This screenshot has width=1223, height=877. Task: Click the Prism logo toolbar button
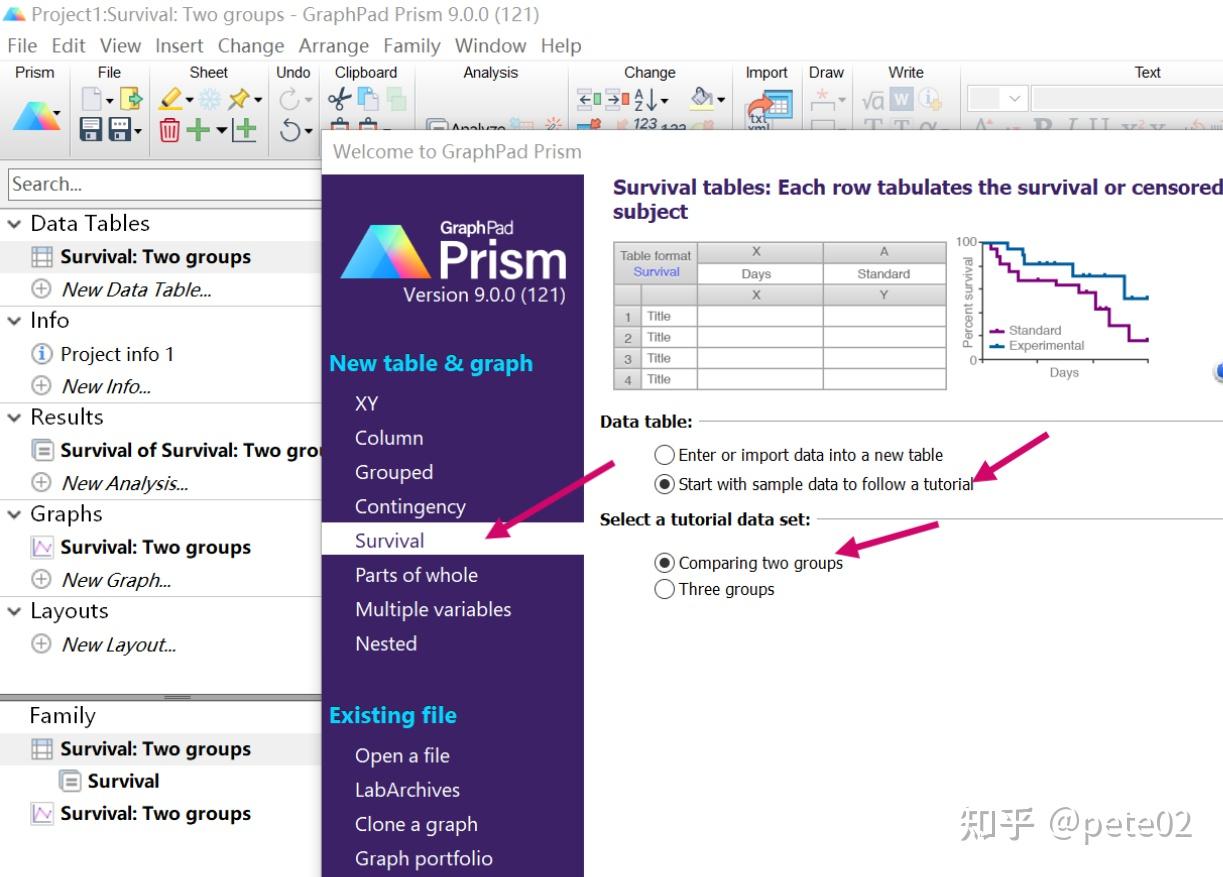[36, 117]
